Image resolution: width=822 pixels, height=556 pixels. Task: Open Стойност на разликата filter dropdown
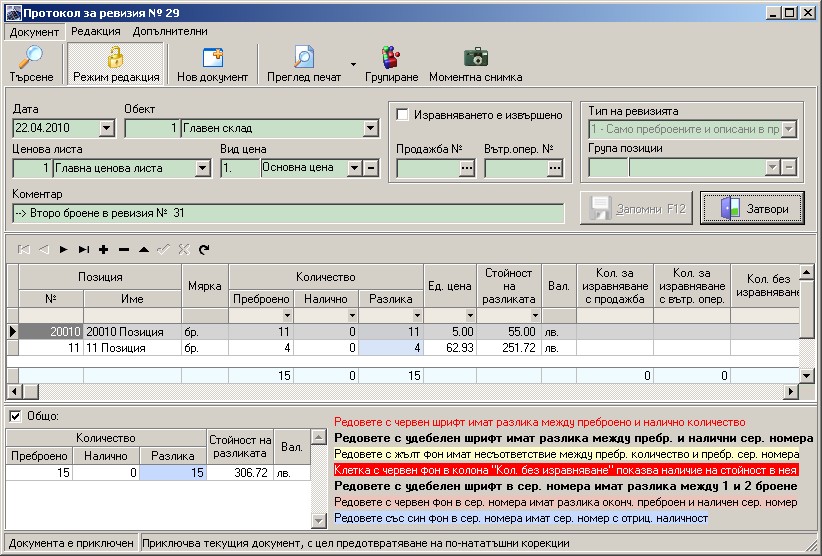tap(535, 315)
